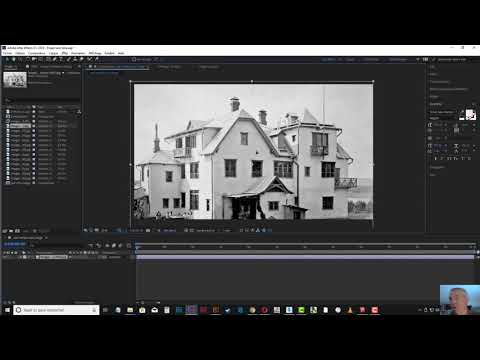The height and width of the screenshot is (360, 480).
Task: Click the Windows Start button
Action: pos(7,310)
